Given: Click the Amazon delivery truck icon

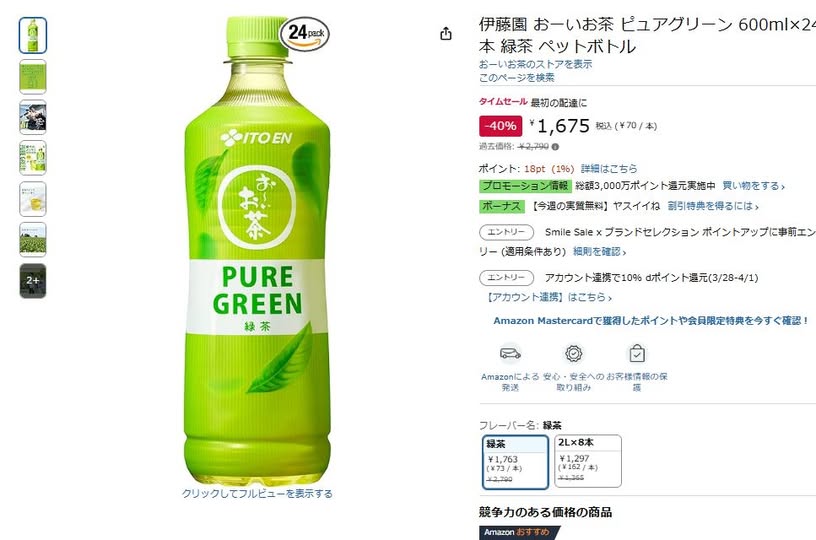Looking at the screenshot, I should 510,354.
